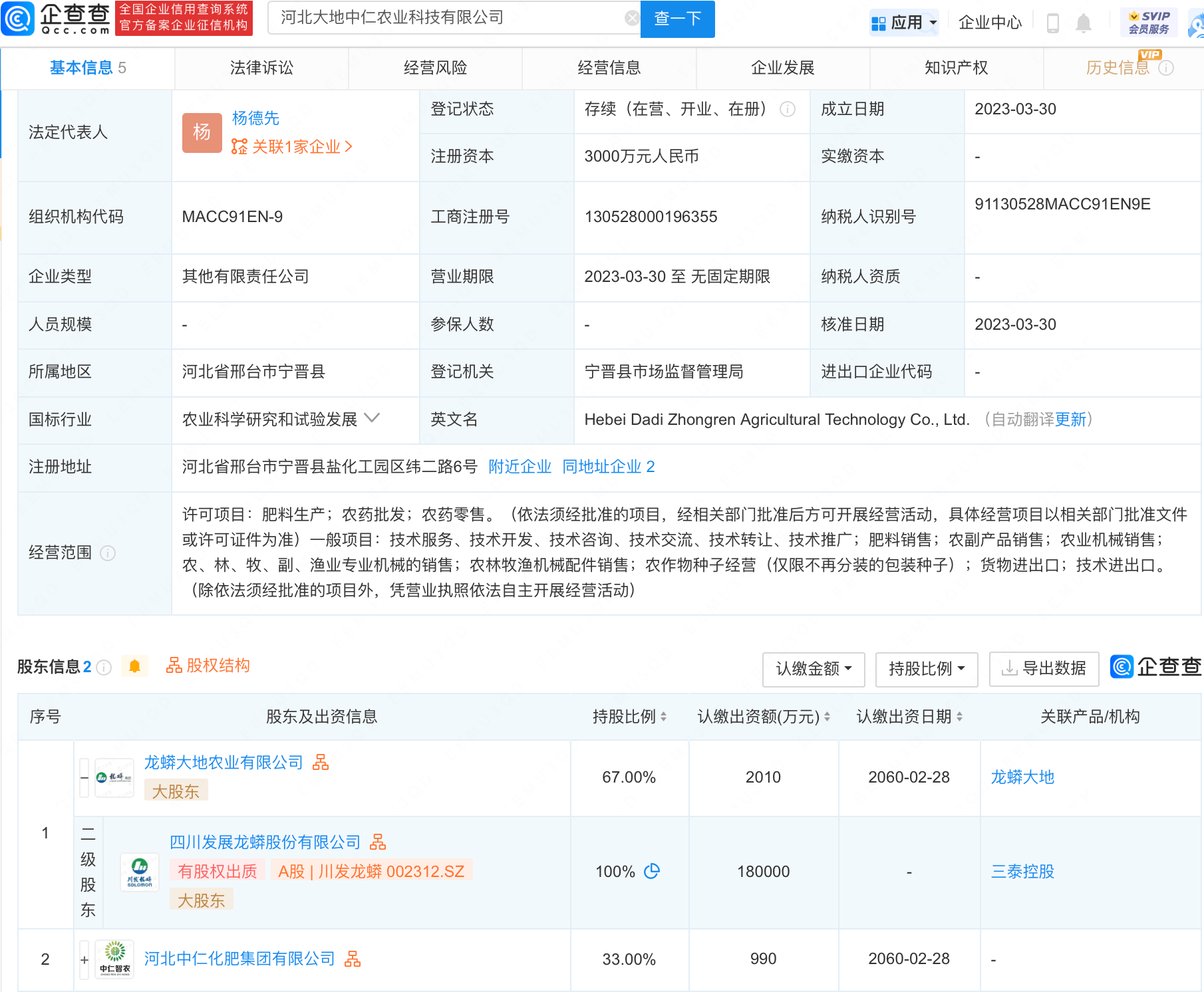Collapse the 龙蟒大地农业 shareholder row
The height and width of the screenshot is (992, 1204).
point(84,777)
